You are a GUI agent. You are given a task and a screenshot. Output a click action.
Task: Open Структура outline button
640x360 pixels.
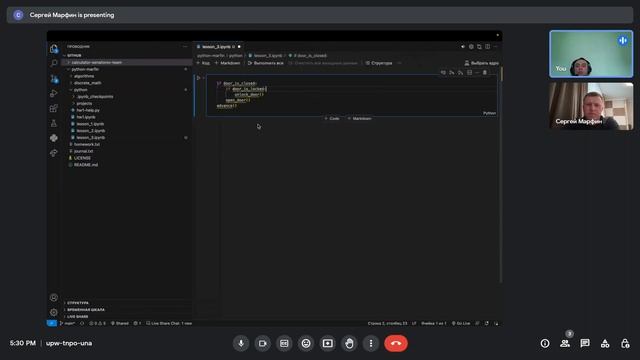point(379,63)
